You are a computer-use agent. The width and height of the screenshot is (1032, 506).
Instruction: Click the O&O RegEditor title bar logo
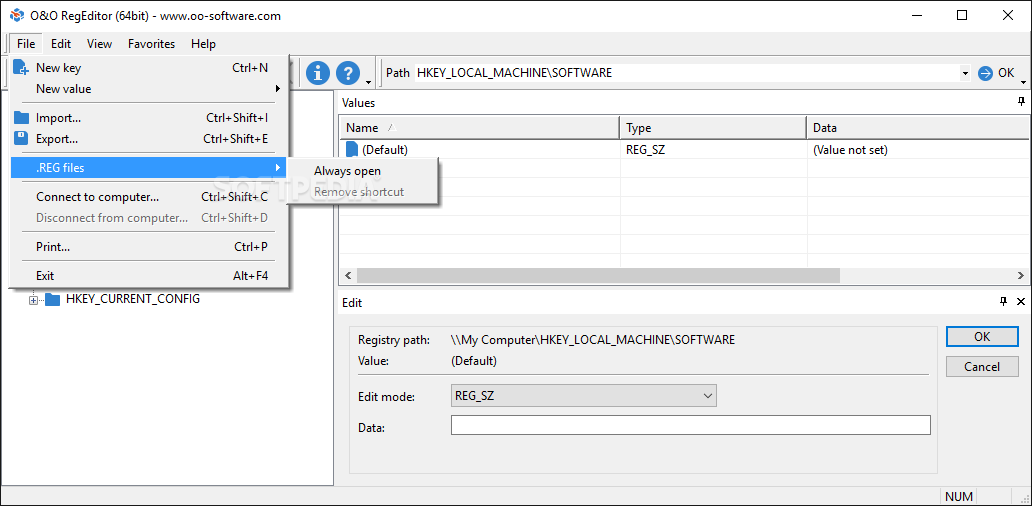coord(16,15)
